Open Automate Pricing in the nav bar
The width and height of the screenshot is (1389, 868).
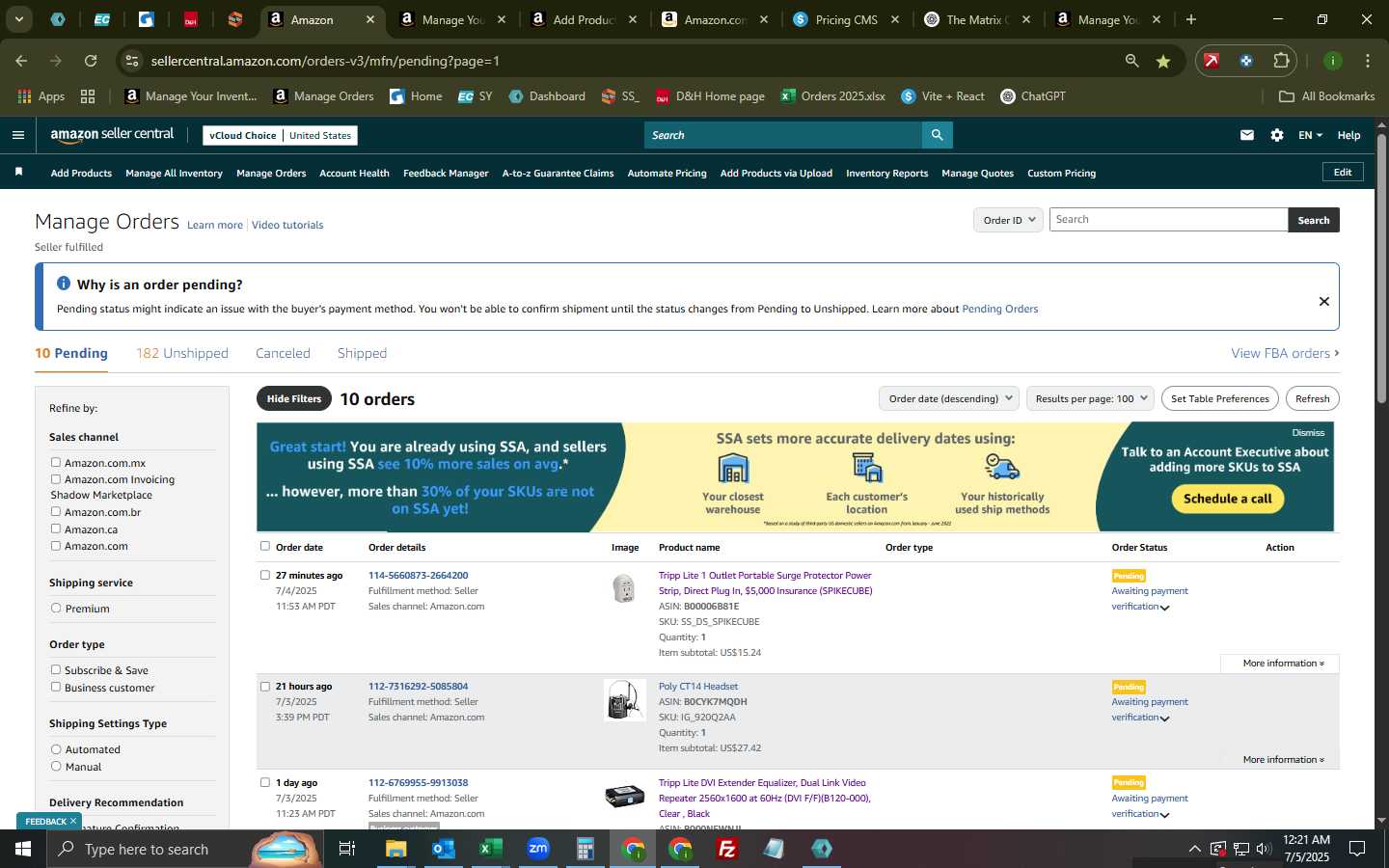pyautogui.click(x=667, y=174)
